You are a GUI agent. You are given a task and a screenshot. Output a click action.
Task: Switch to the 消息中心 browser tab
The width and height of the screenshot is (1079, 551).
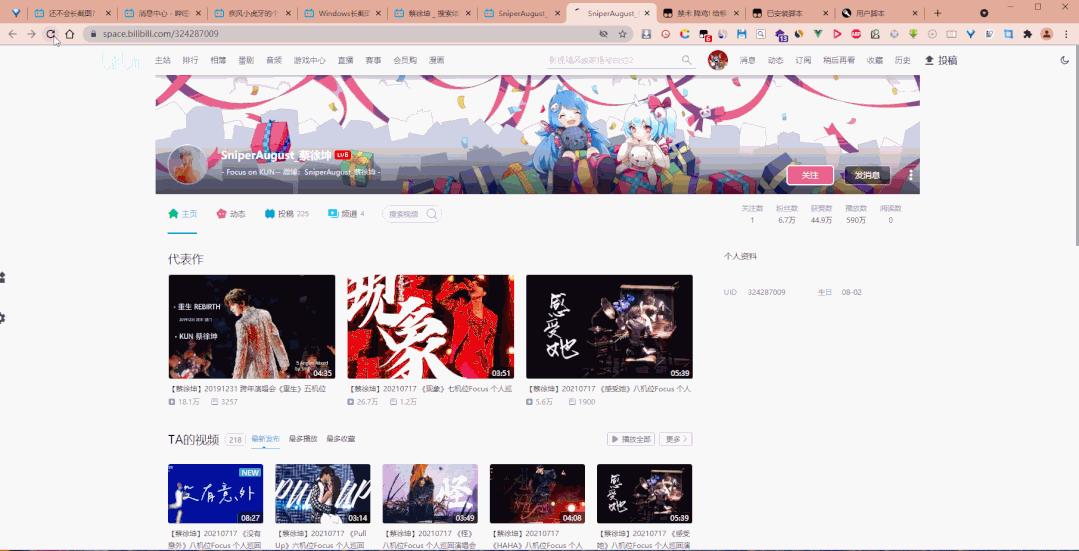pyautogui.click(x=161, y=13)
